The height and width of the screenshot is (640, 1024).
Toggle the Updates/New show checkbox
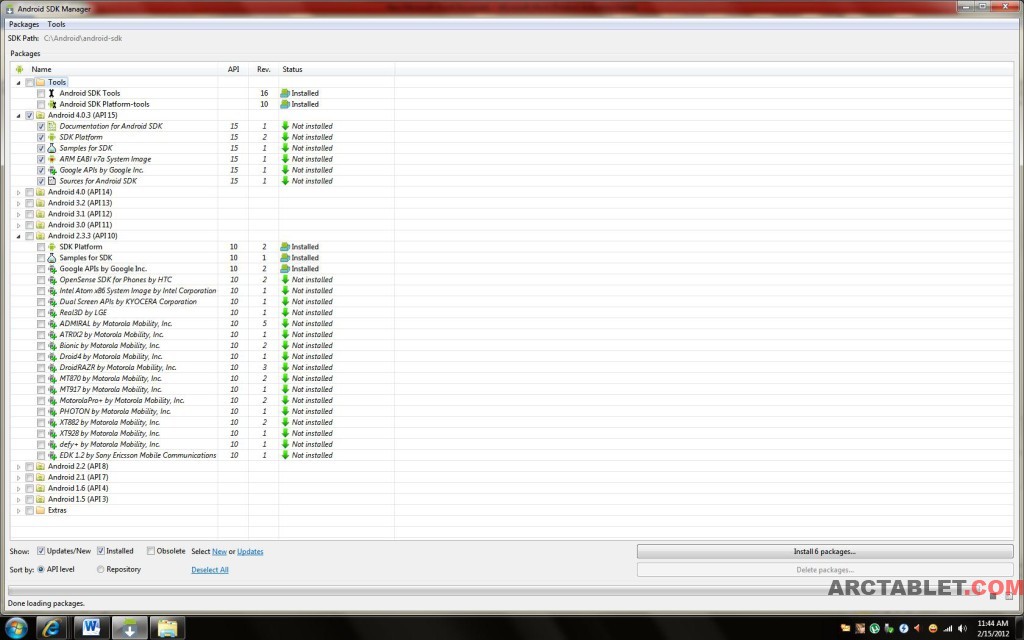(41, 551)
